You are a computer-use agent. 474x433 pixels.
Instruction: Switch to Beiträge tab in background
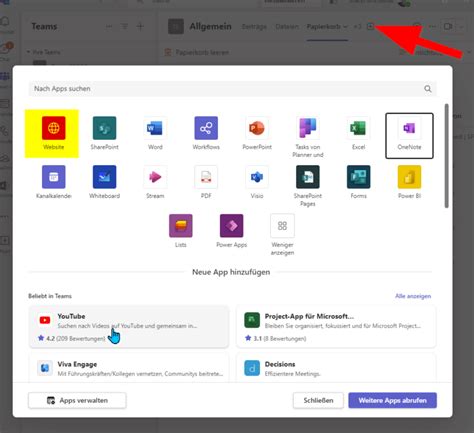click(254, 26)
